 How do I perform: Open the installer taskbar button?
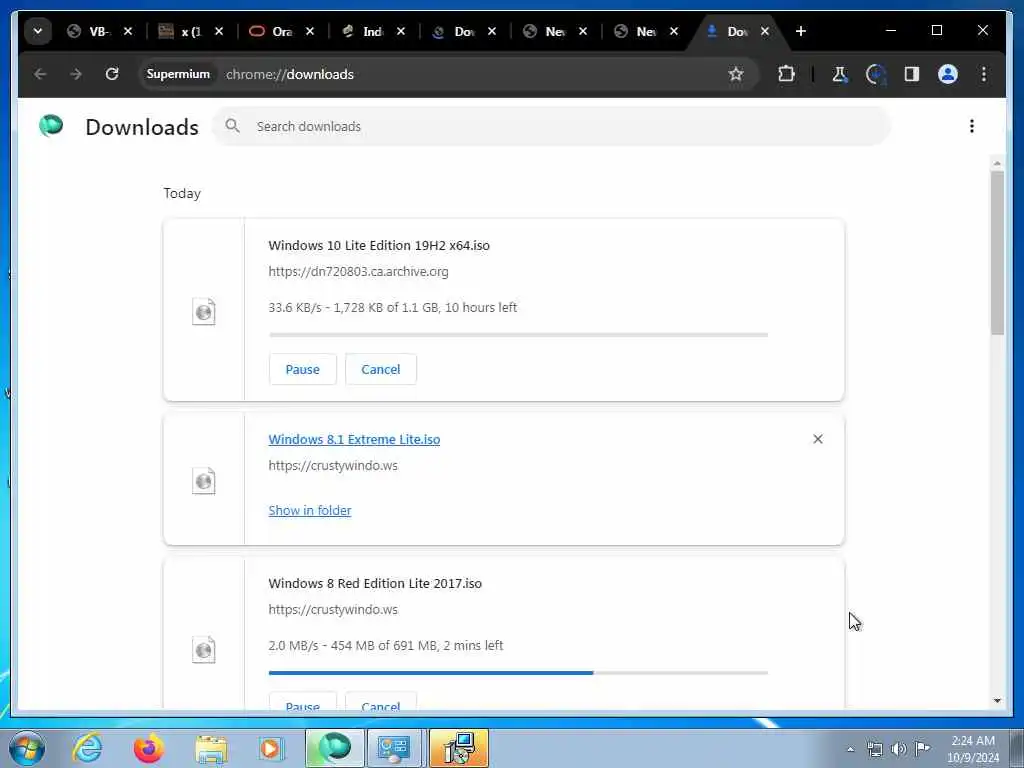tap(458, 748)
